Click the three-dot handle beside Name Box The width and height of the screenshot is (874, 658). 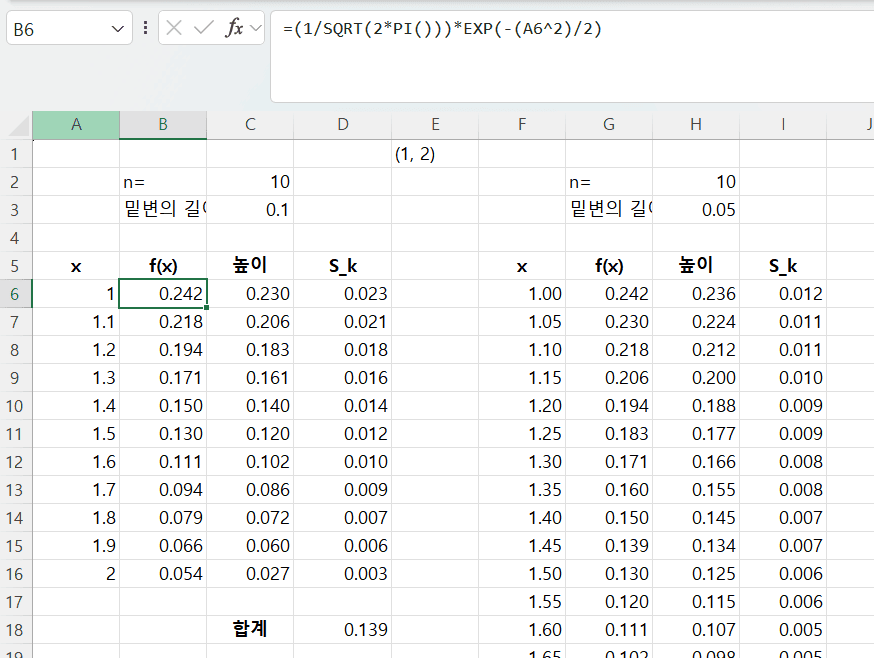[x=146, y=28]
